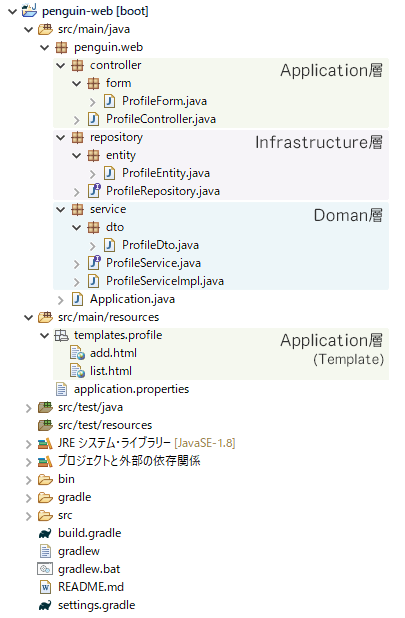Click the service package icon

click(x=77, y=209)
